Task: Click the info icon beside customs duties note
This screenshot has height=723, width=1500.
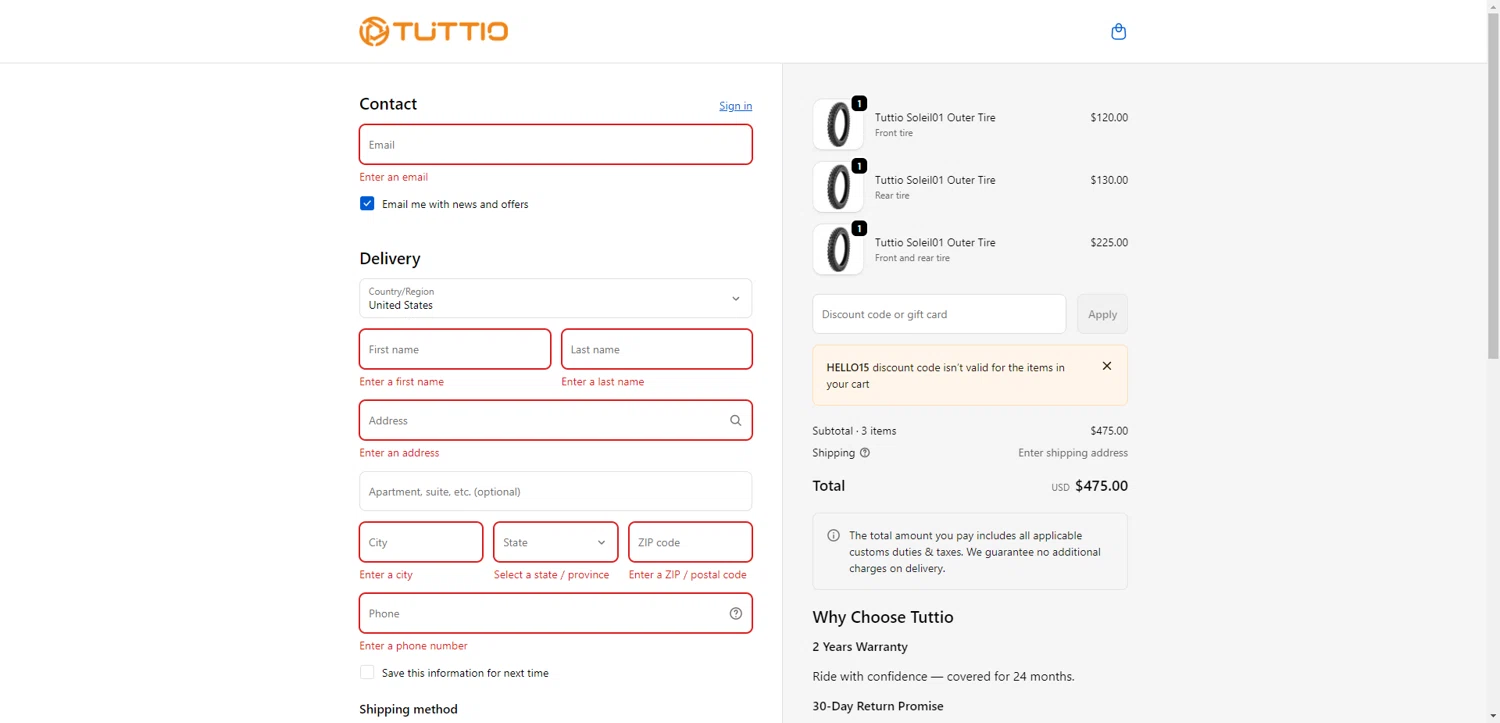Action: click(x=833, y=536)
